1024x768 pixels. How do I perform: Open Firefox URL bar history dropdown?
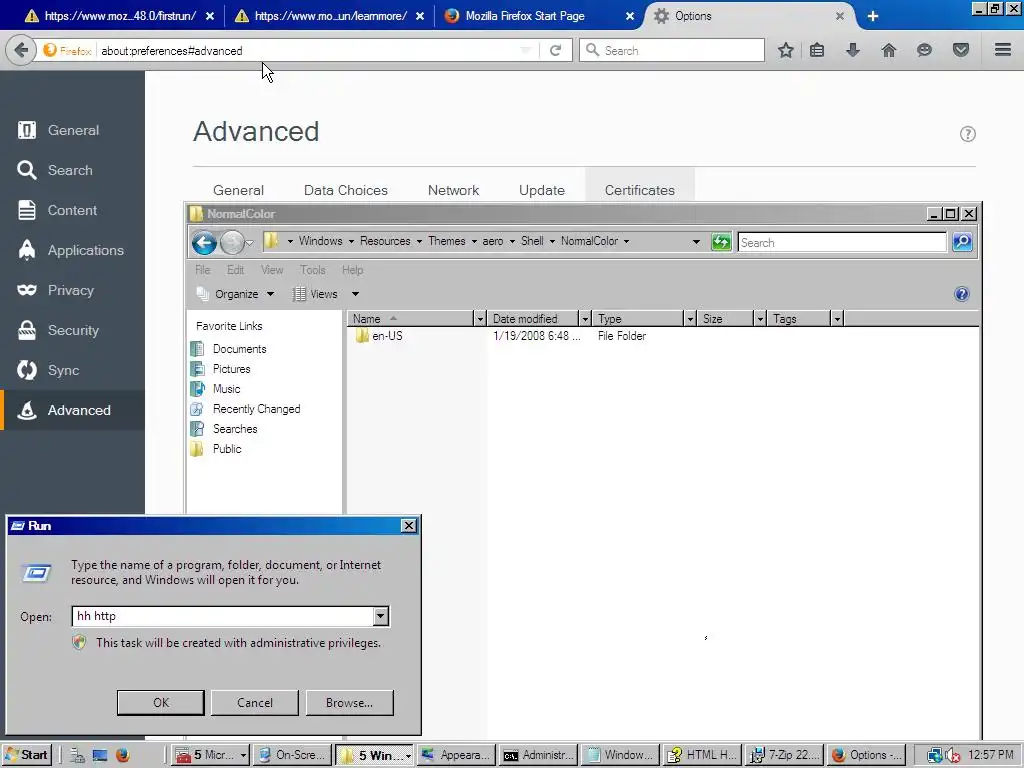526,50
